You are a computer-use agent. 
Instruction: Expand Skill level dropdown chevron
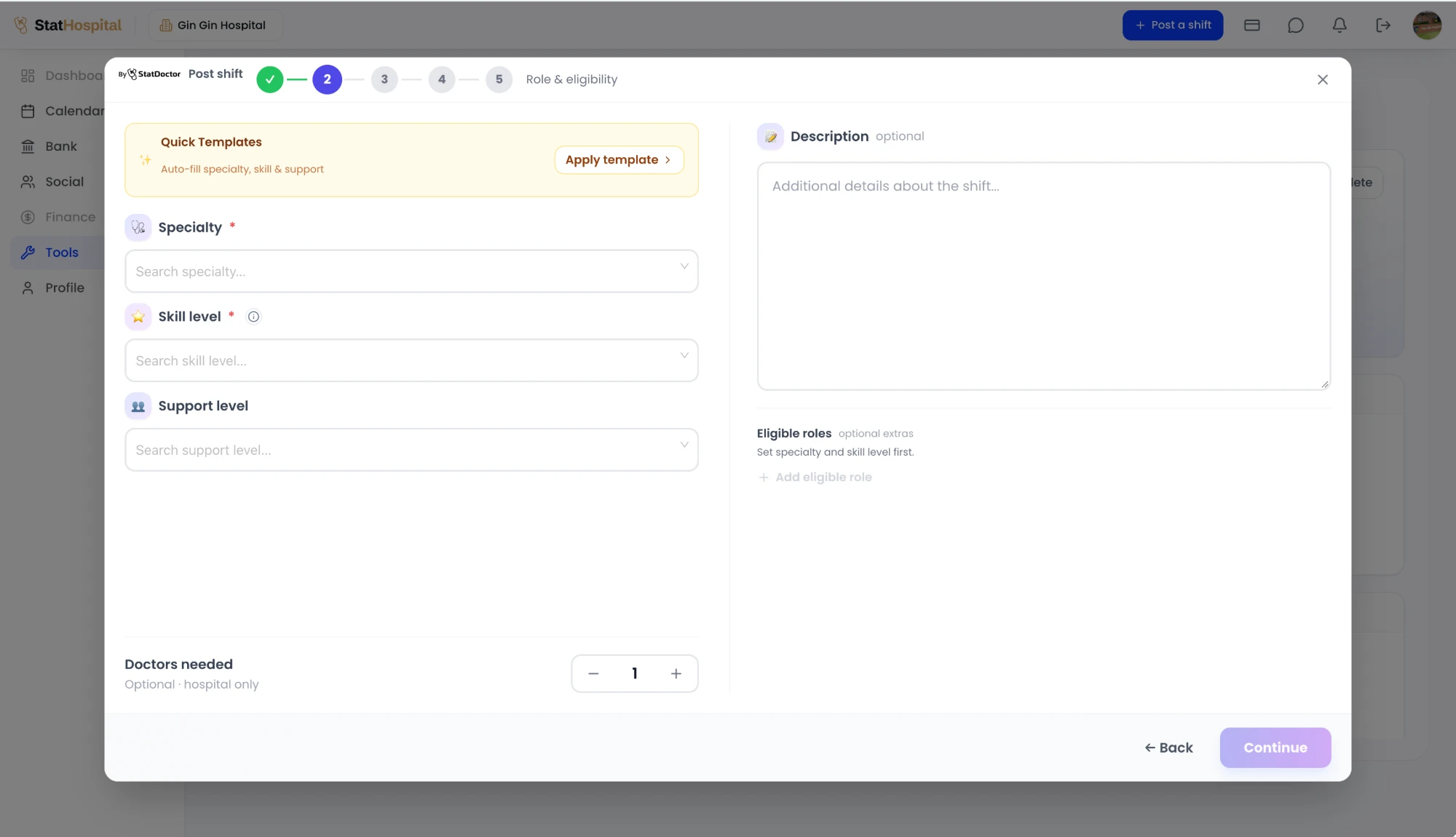pyautogui.click(x=684, y=355)
